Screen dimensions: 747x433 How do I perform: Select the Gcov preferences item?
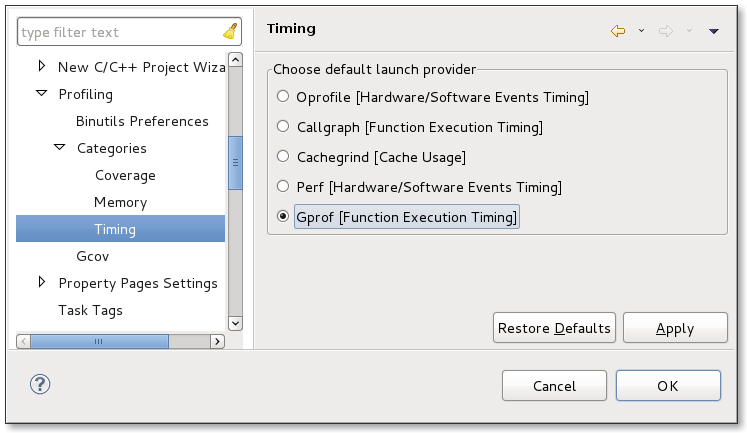click(92, 256)
